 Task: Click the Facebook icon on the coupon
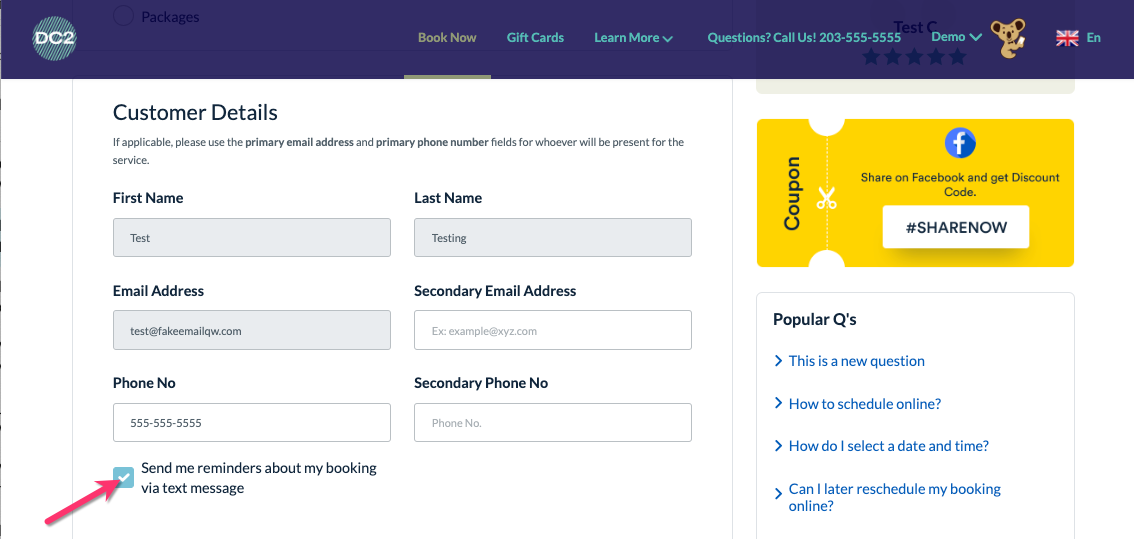(959, 143)
